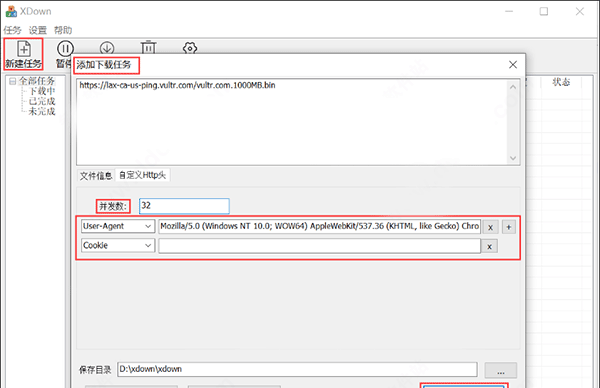Switch to the 文件信息 tab
This screenshot has width=600, height=388.
(x=96, y=175)
